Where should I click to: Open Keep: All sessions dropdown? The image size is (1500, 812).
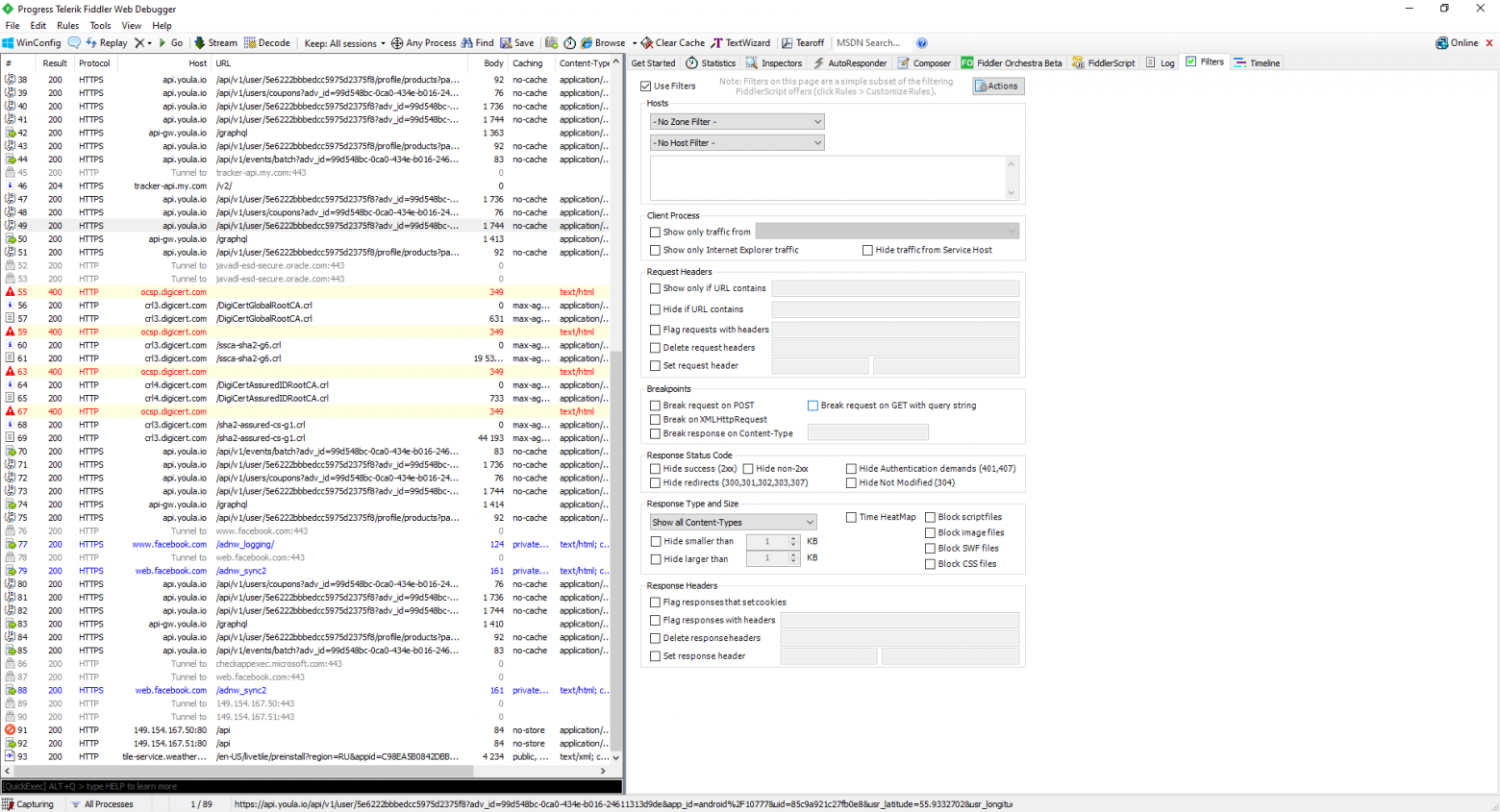pos(344,42)
